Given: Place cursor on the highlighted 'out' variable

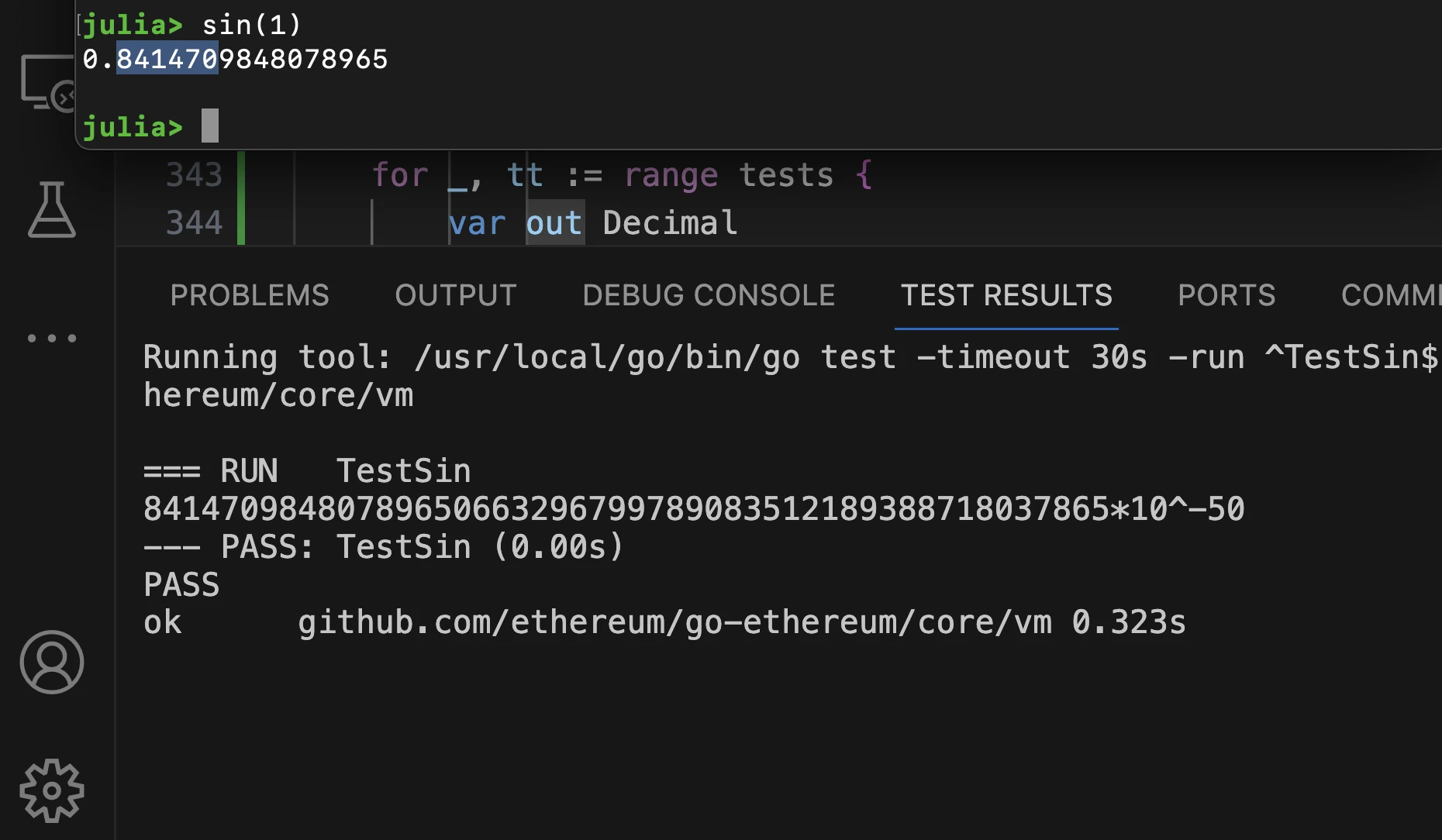Looking at the screenshot, I should (x=554, y=223).
